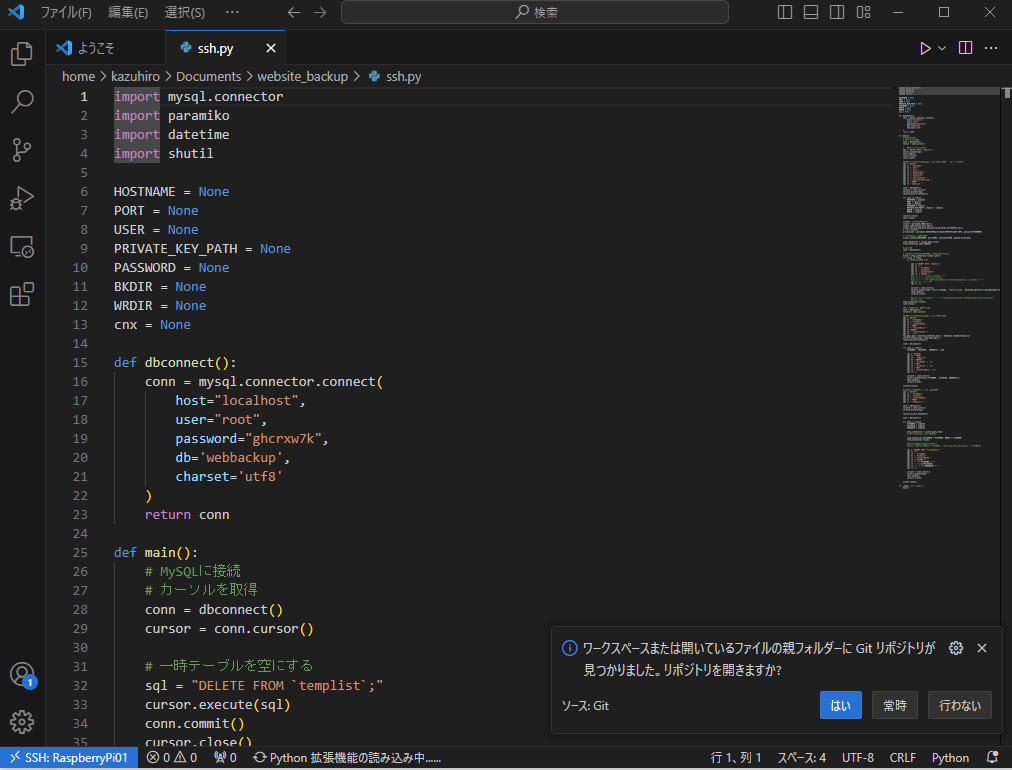This screenshot has width=1012, height=770.
Task: Open the Explorer view in activity bar
Action: coord(22,54)
